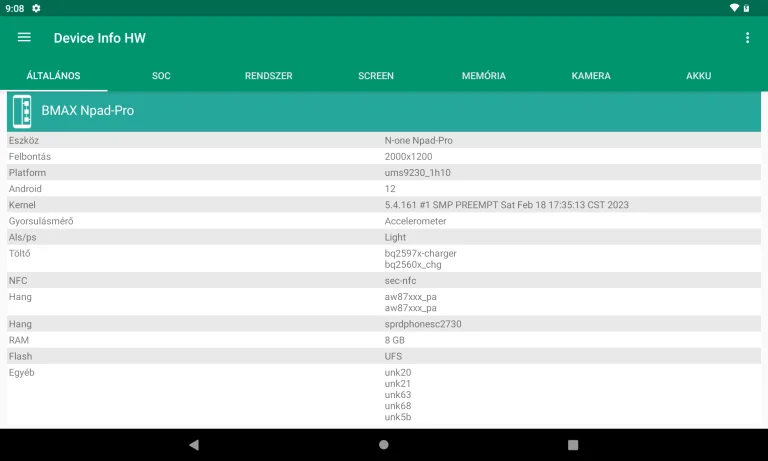
Task: Open the hamburger navigation menu
Action: pos(24,37)
